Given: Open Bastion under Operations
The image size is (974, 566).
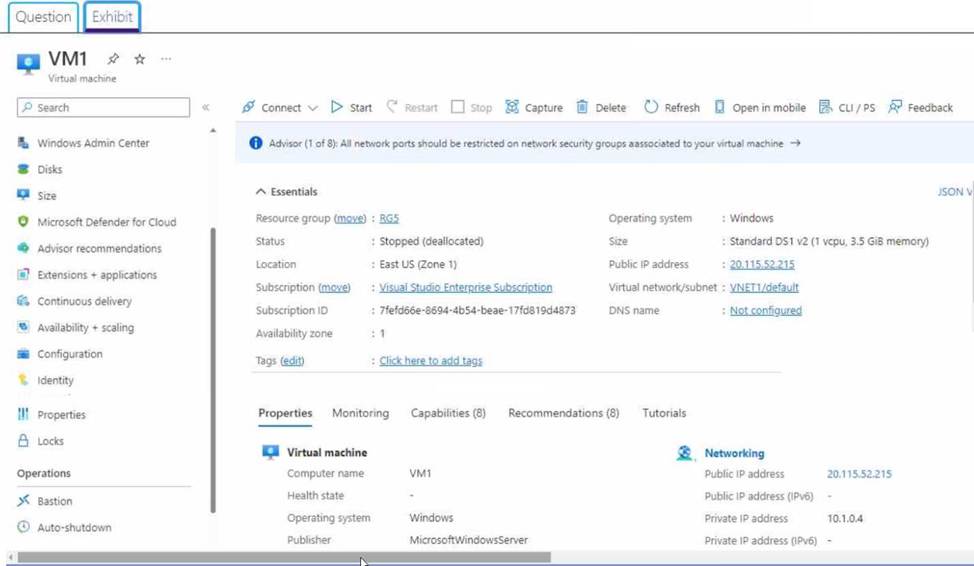Looking at the screenshot, I should (x=55, y=501).
